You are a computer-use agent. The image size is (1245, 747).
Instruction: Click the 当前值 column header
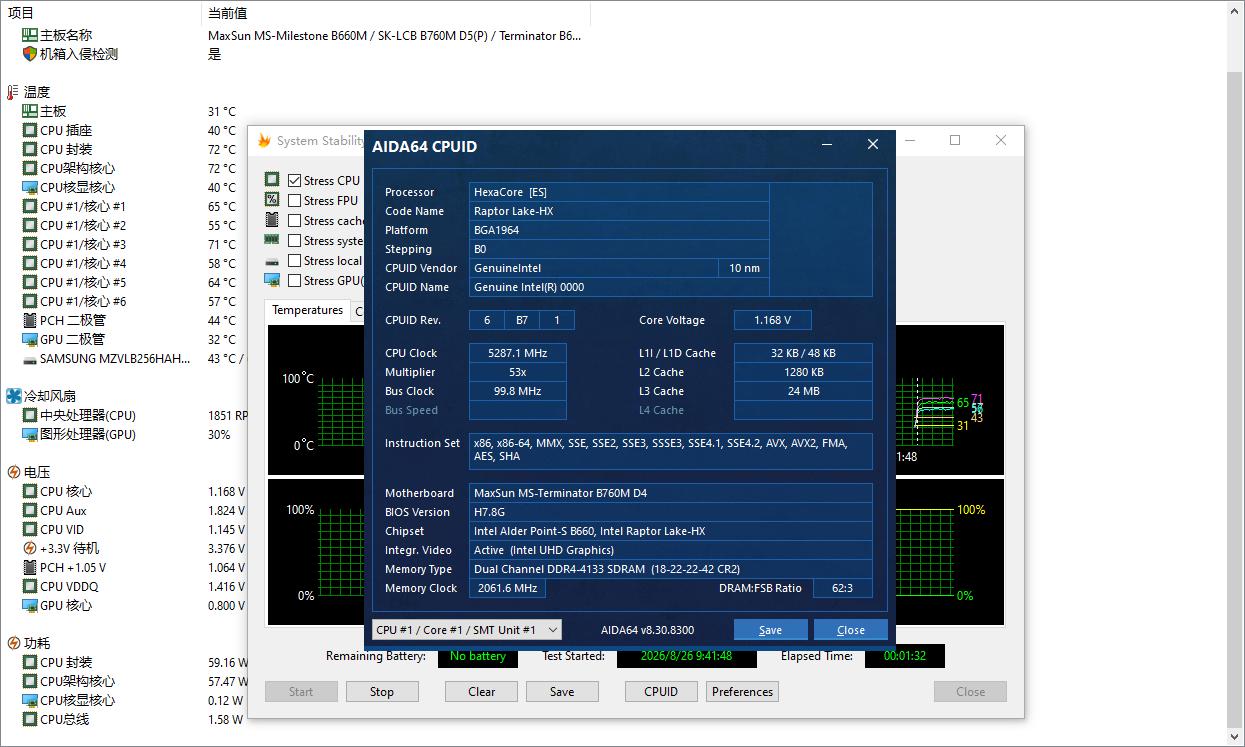(395, 13)
